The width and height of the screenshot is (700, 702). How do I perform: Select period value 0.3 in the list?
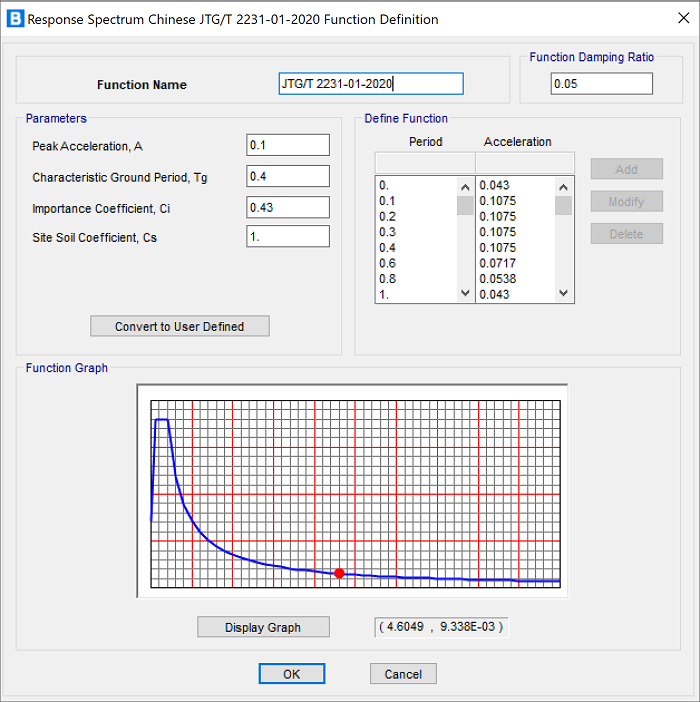387,232
